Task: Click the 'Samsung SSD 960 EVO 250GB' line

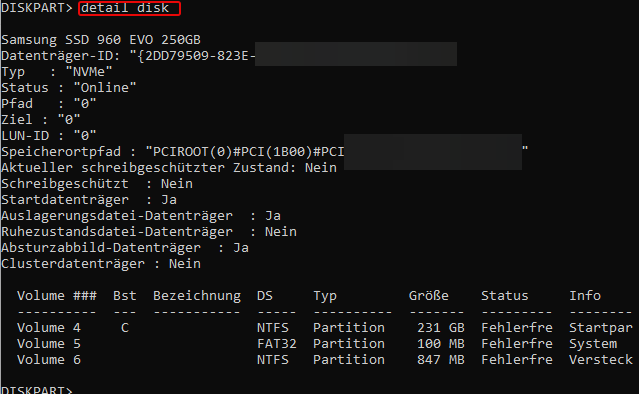Action: click(x=101, y=40)
